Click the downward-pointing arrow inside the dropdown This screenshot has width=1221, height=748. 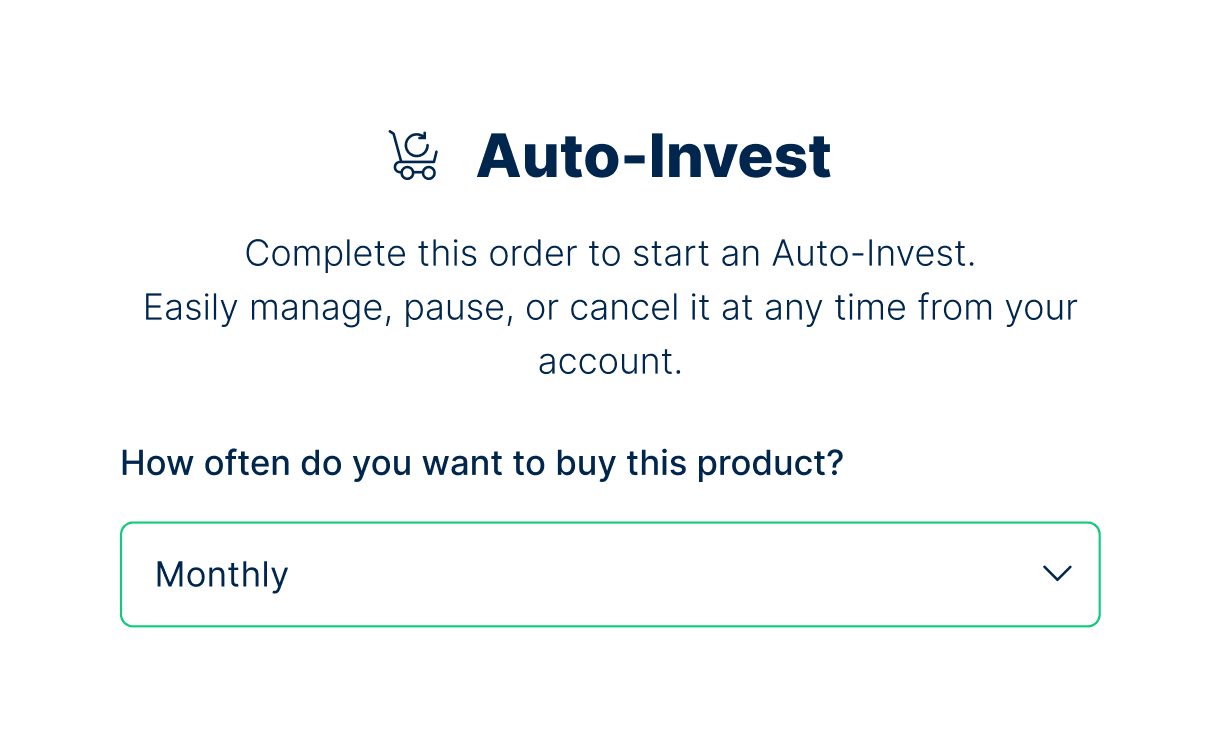click(1057, 574)
